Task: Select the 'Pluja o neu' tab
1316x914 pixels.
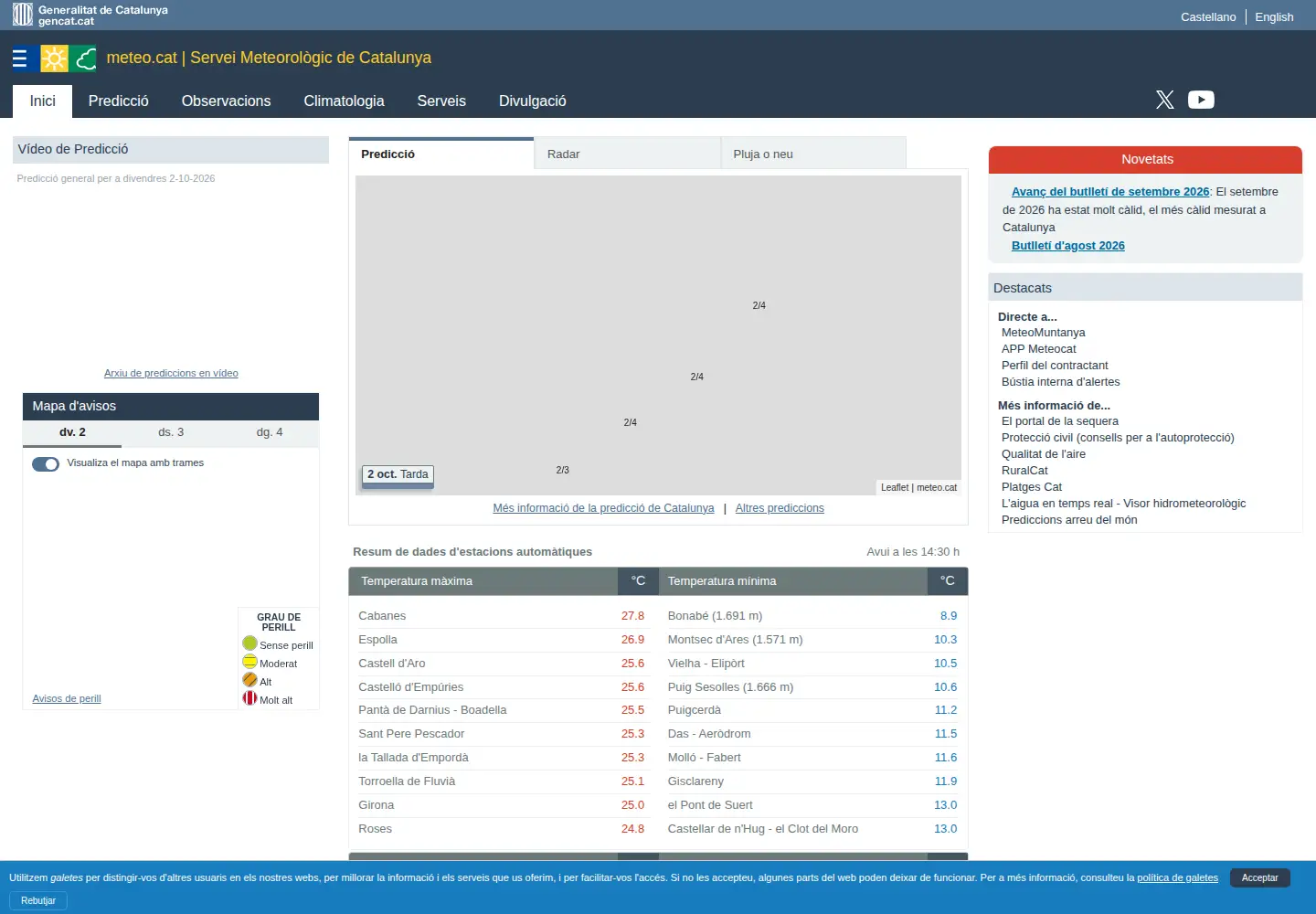Action: [813, 154]
